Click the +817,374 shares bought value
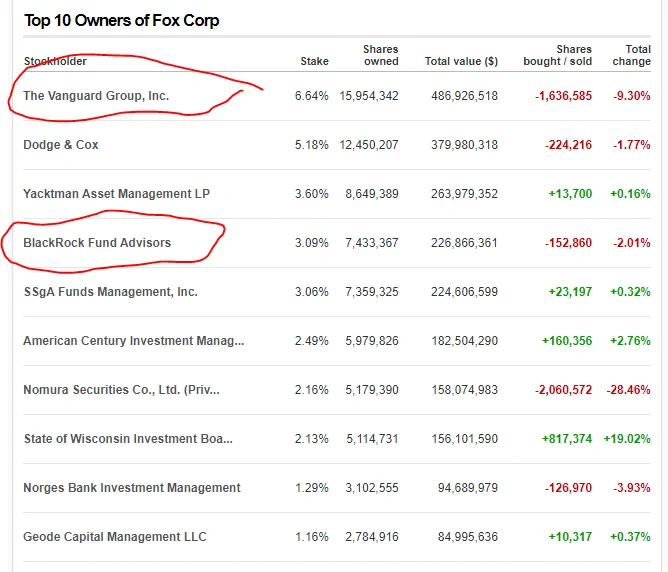This screenshot has width=668, height=572. tap(567, 439)
